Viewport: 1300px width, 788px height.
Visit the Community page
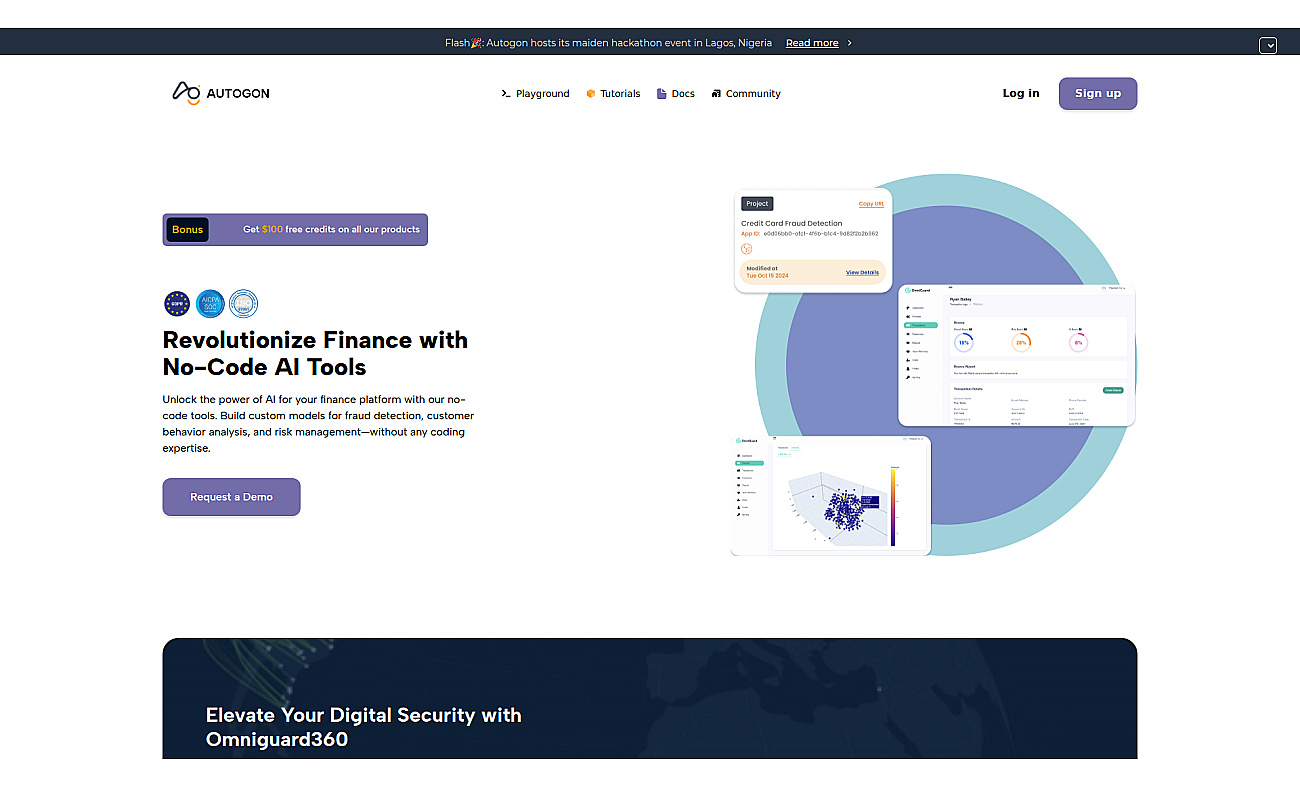coord(746,94)
